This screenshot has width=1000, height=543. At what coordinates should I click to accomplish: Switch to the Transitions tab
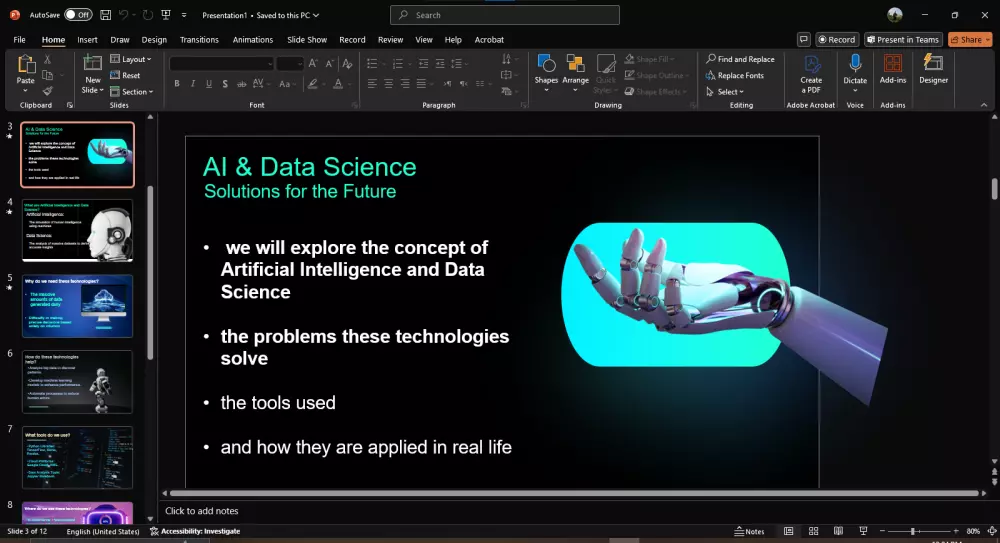pyautogui.click(x=199, y=40)
